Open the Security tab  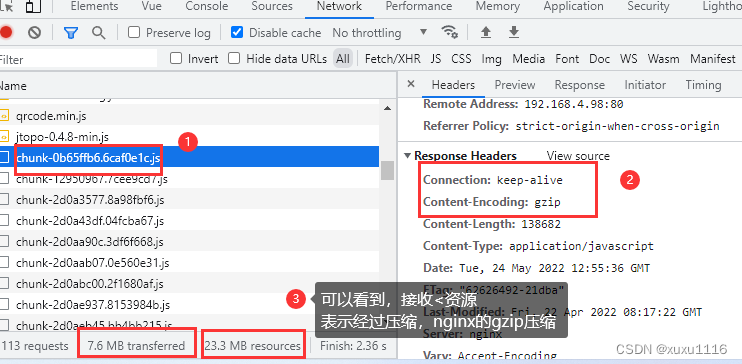pyautogui.click(x=648, y=7)
